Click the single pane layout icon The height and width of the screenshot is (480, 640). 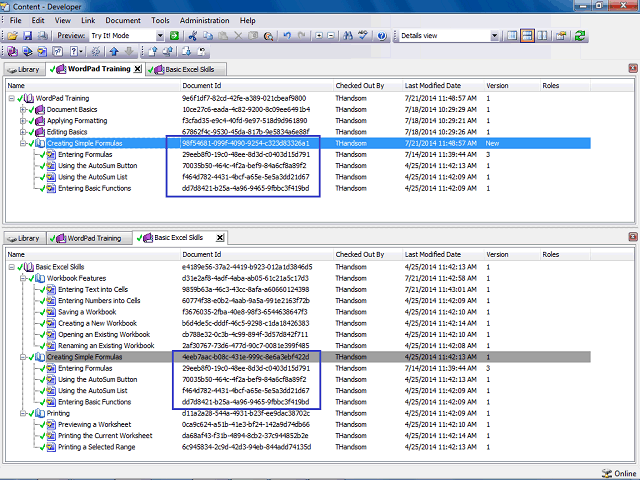(x=512, y=36)
